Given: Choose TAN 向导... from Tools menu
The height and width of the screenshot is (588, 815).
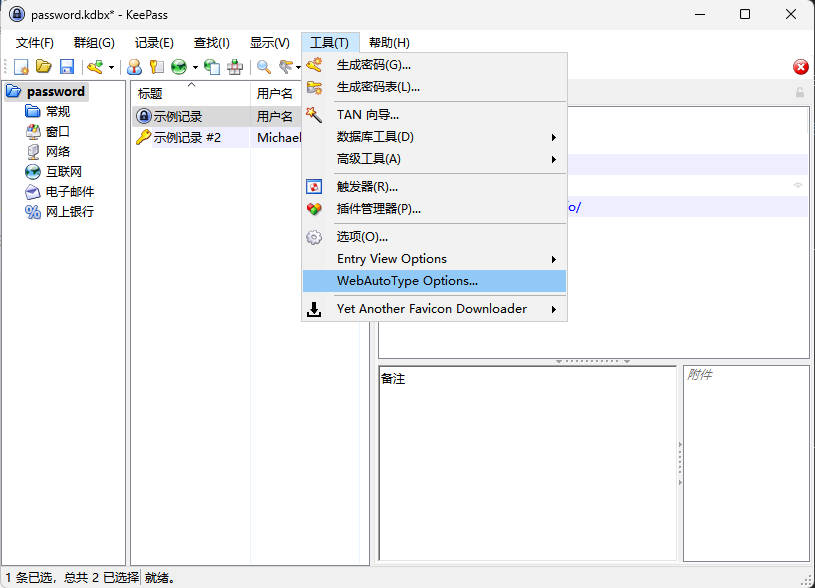Looking at the screenshot, I should pyautogui.click(x=434, y=115).
